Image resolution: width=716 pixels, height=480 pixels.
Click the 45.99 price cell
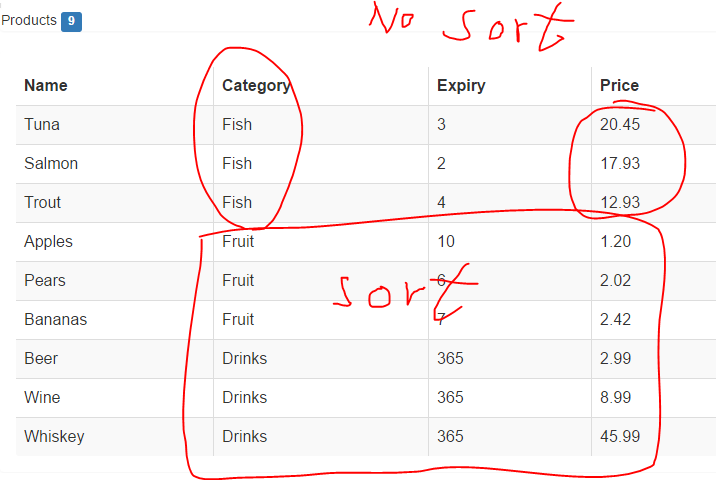click(620, 437)
